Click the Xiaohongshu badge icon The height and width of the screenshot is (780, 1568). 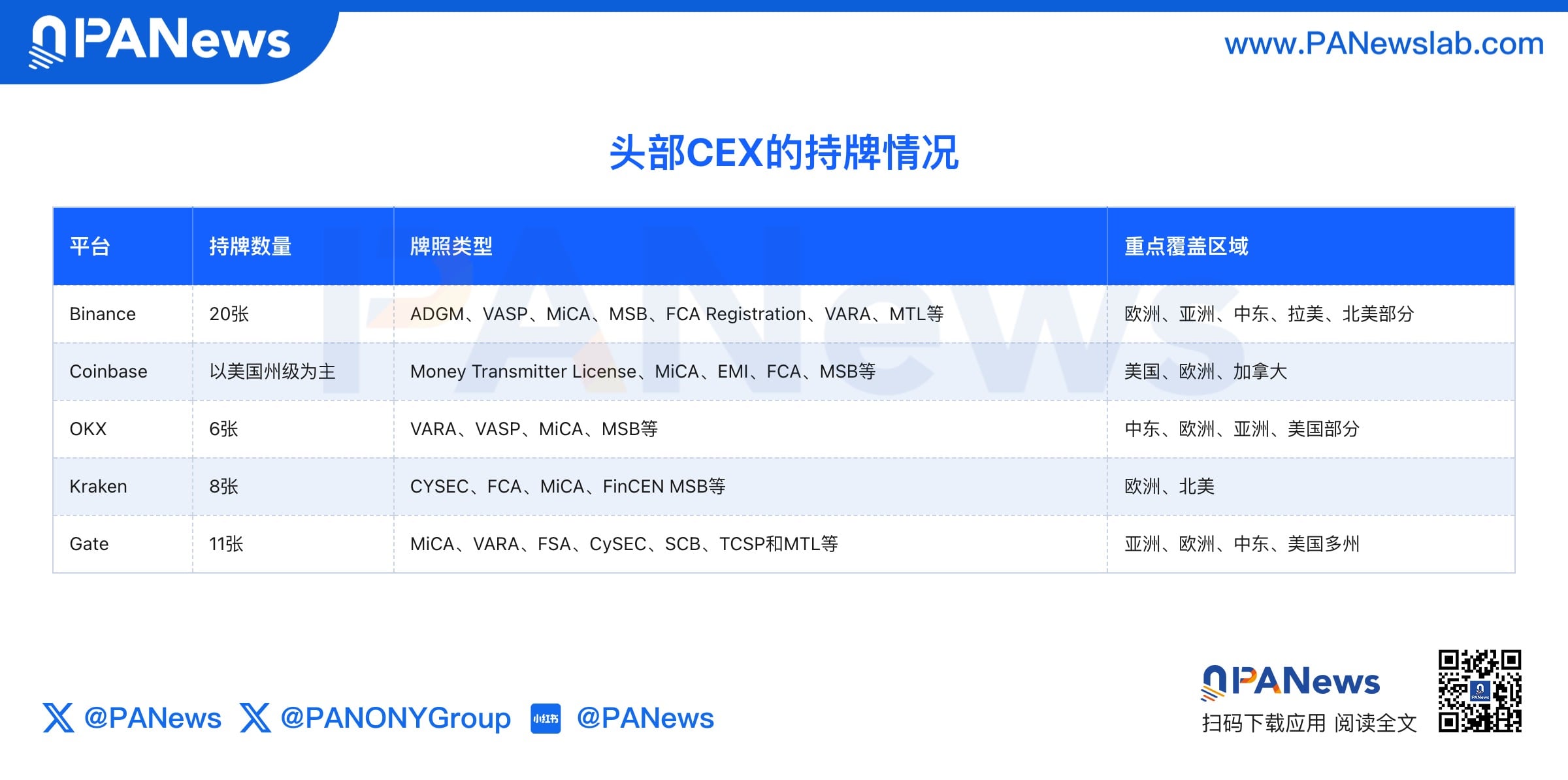tap(546, 719)
